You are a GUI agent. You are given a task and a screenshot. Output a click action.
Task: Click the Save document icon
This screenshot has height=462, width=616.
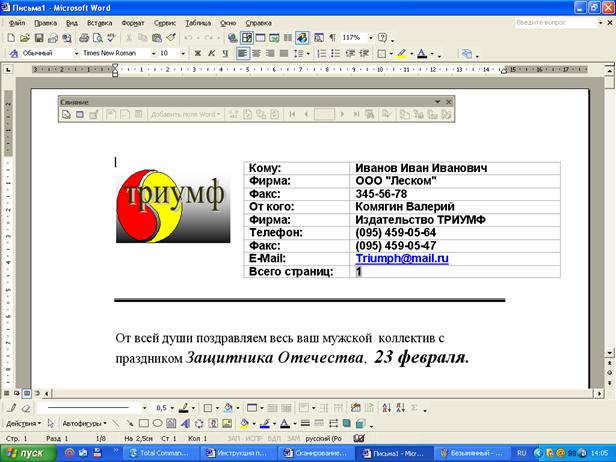tap(37, 37)
